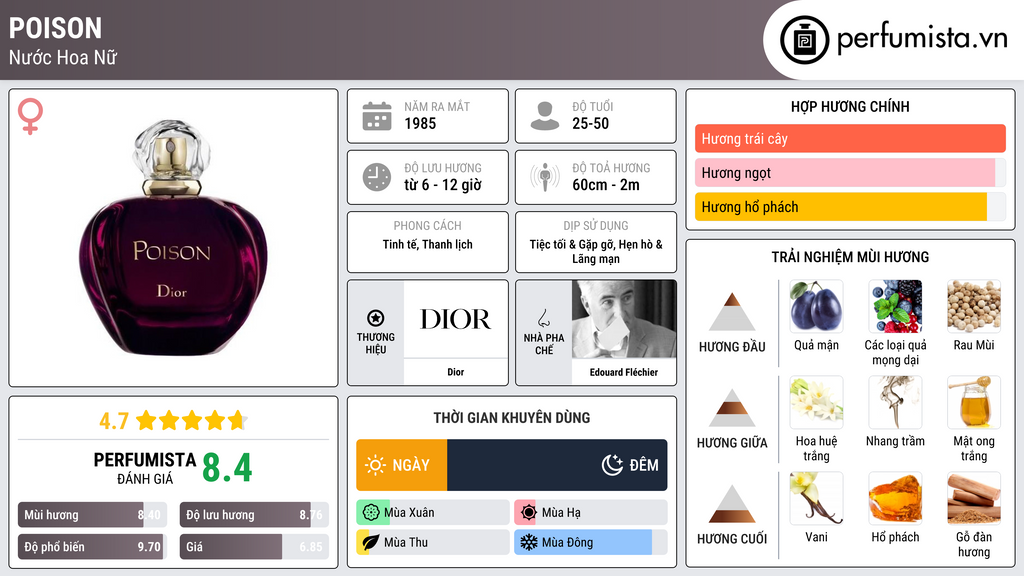Click the calendar icon beside Năm ra mắt
The height and width of the screenshot is (576, 1024).
click(x=376, y=116)
